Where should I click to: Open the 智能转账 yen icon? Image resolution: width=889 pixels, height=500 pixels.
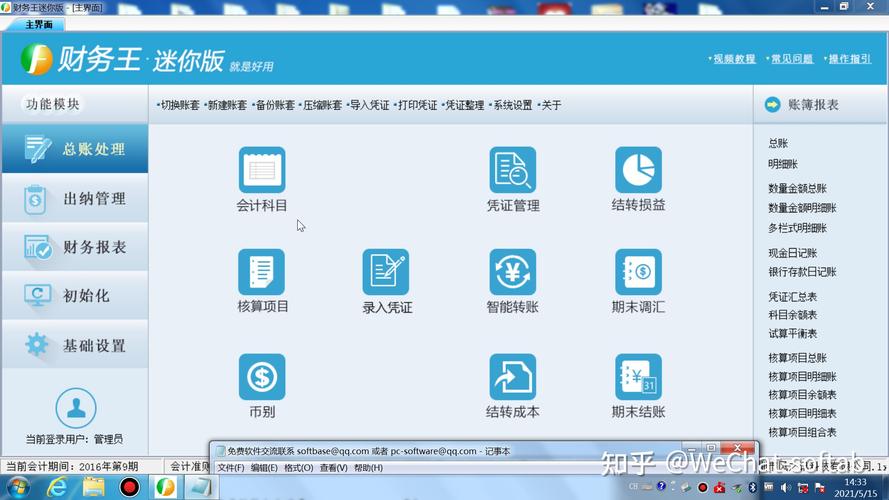pos(513,272)
